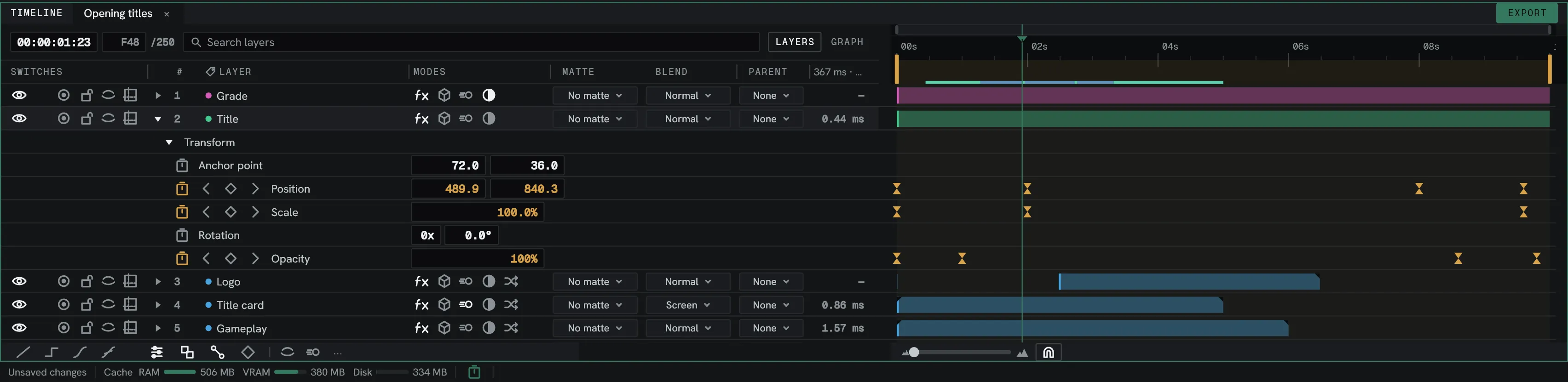Toggle the Position stopwatch
Screen dimensions: 1568x382
tap(182, 188)
